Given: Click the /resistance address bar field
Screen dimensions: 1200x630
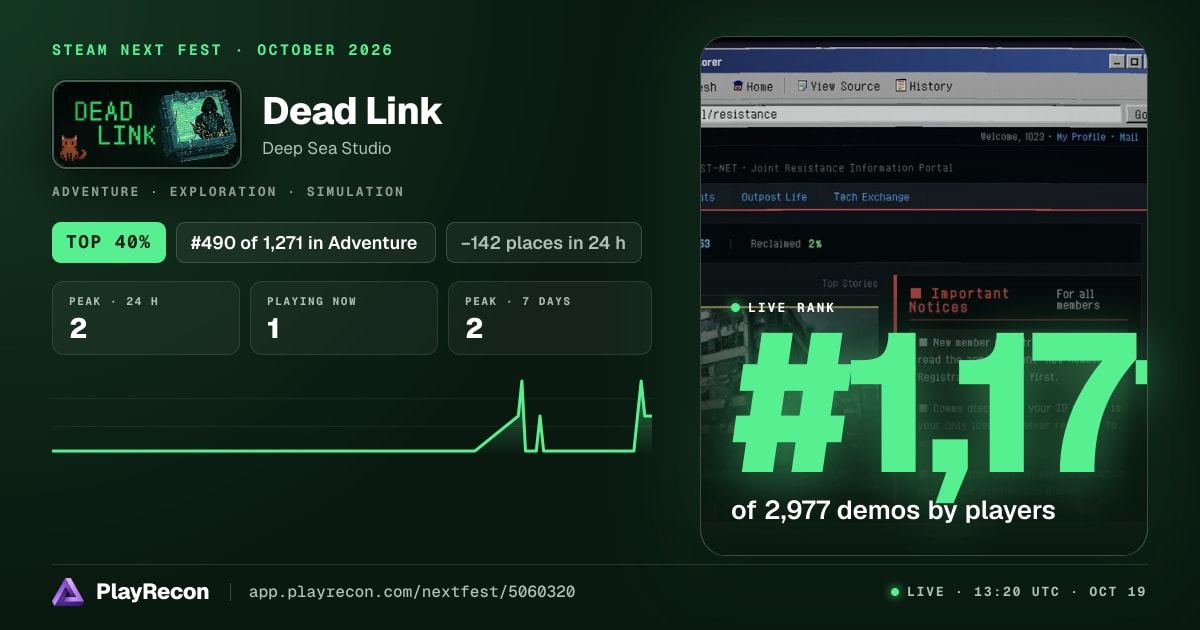Looking at the screenshot, I should click(x=911, y=114).
